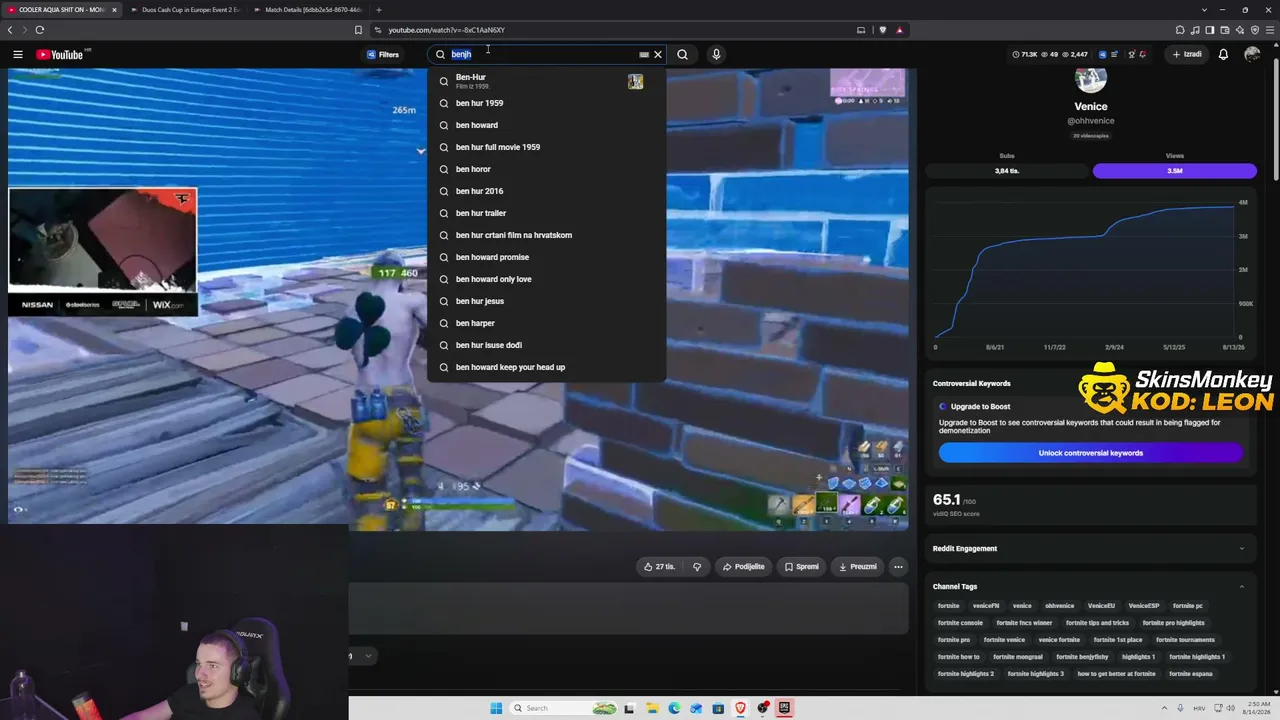The image size is (1280, 720).
Task: Select the Views stat tab
Action: tap(1174, 171)
